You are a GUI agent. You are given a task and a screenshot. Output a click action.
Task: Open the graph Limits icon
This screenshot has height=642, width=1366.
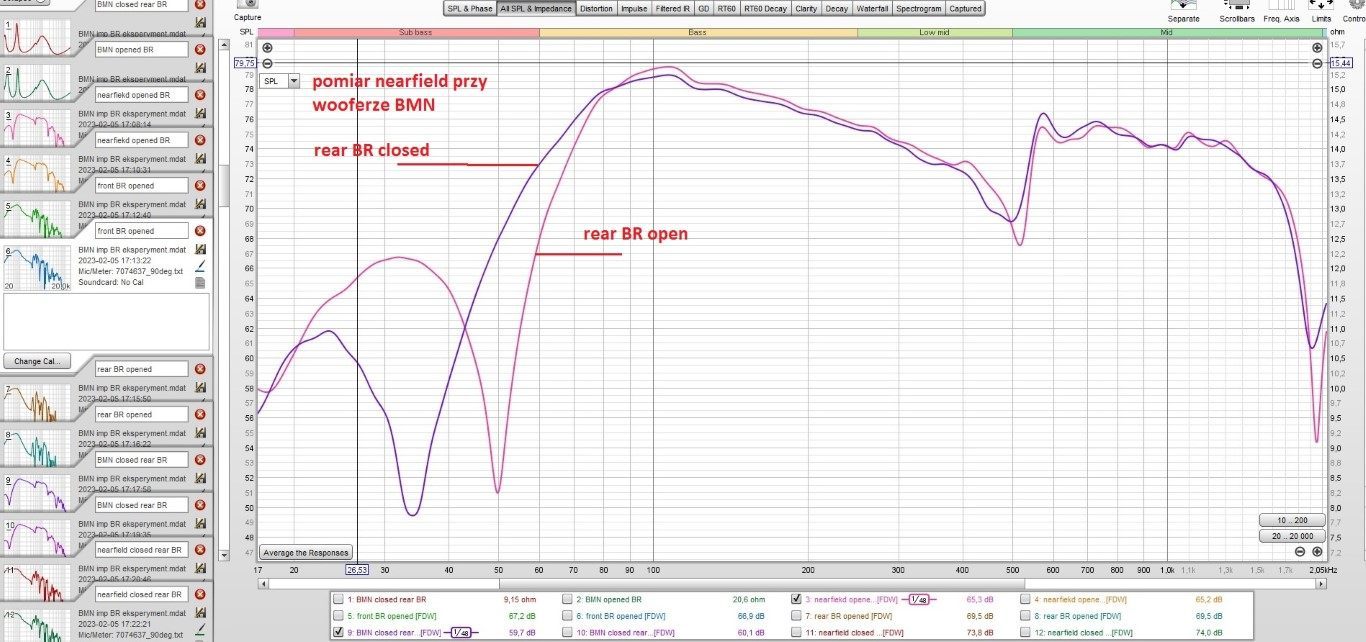(x=1321, y=11)
